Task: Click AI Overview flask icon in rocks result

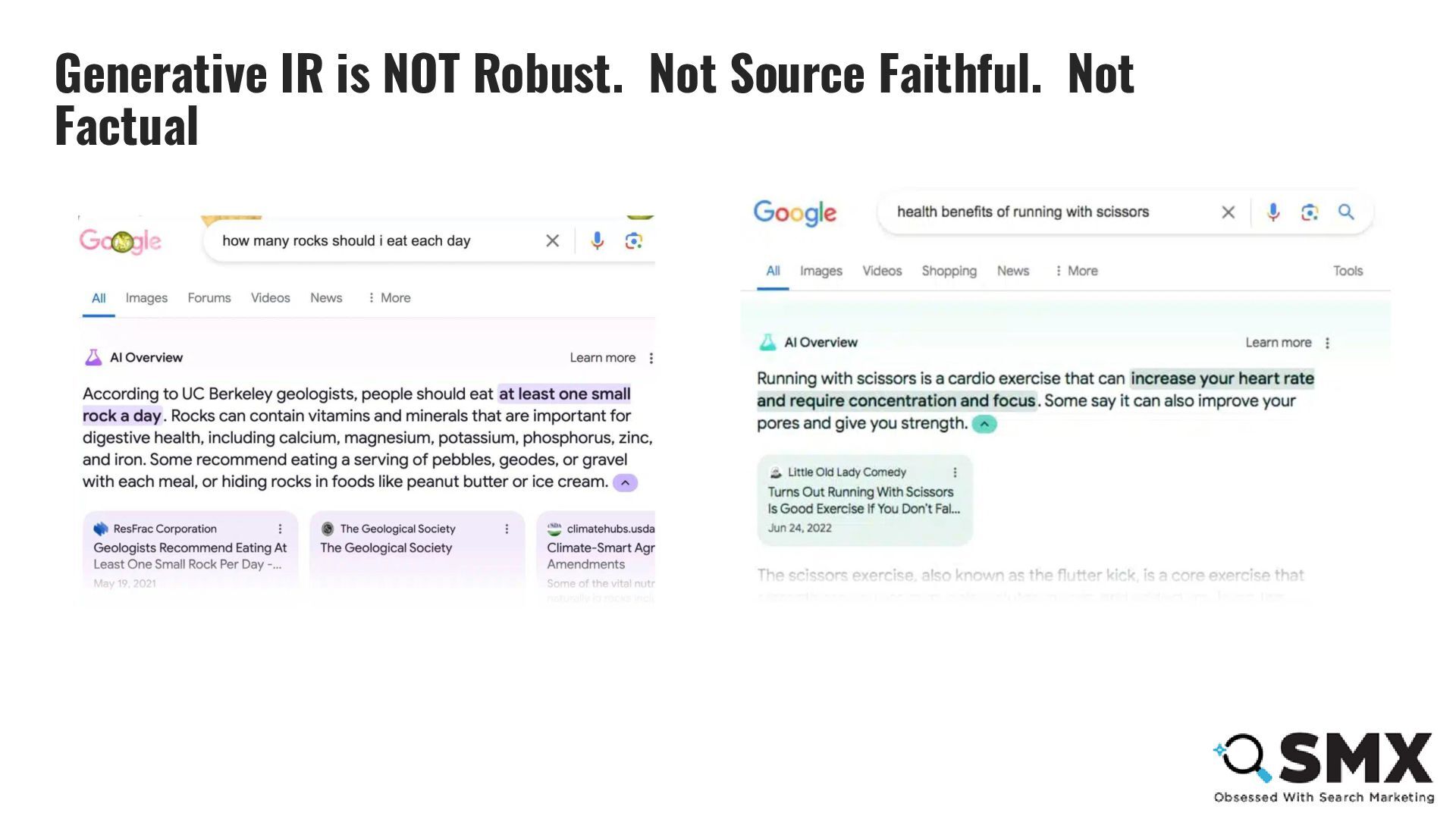Action: point(93,357)
